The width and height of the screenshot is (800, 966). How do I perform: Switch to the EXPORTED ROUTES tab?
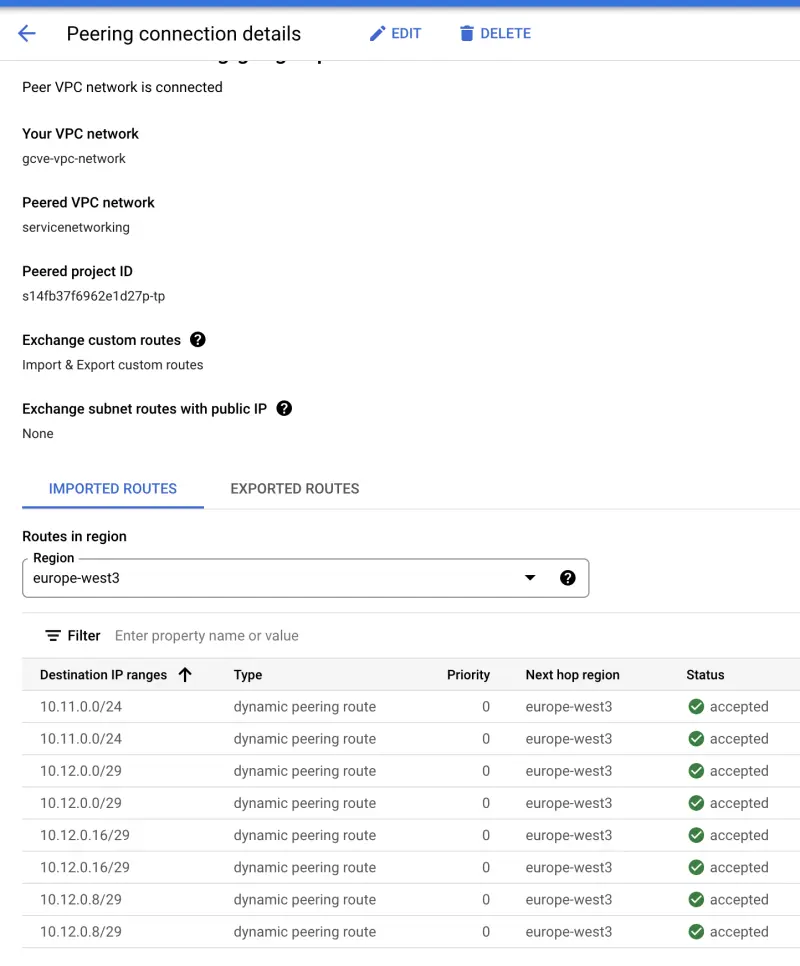294,489
